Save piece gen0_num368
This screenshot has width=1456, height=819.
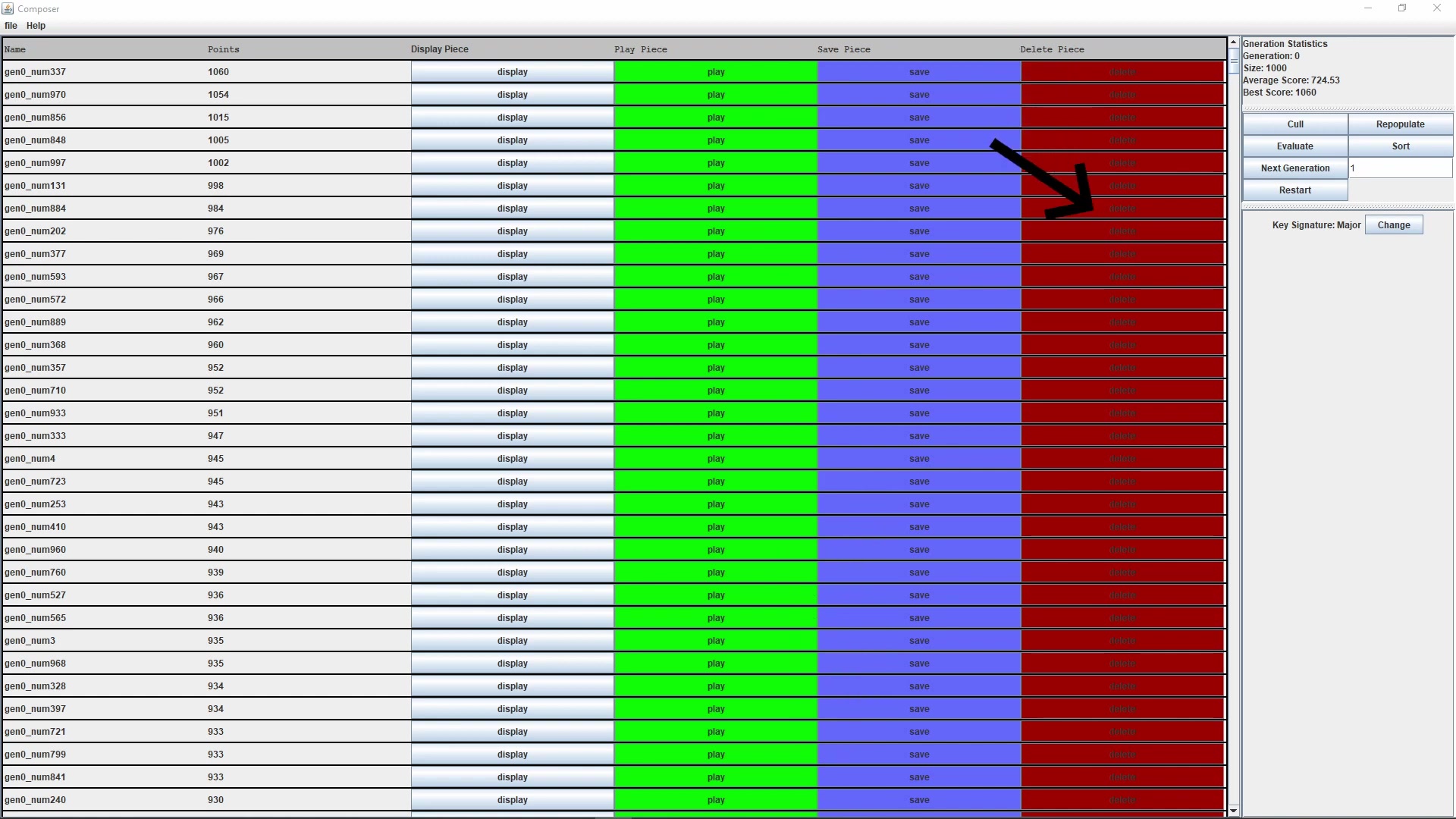(x=919, y=345)
